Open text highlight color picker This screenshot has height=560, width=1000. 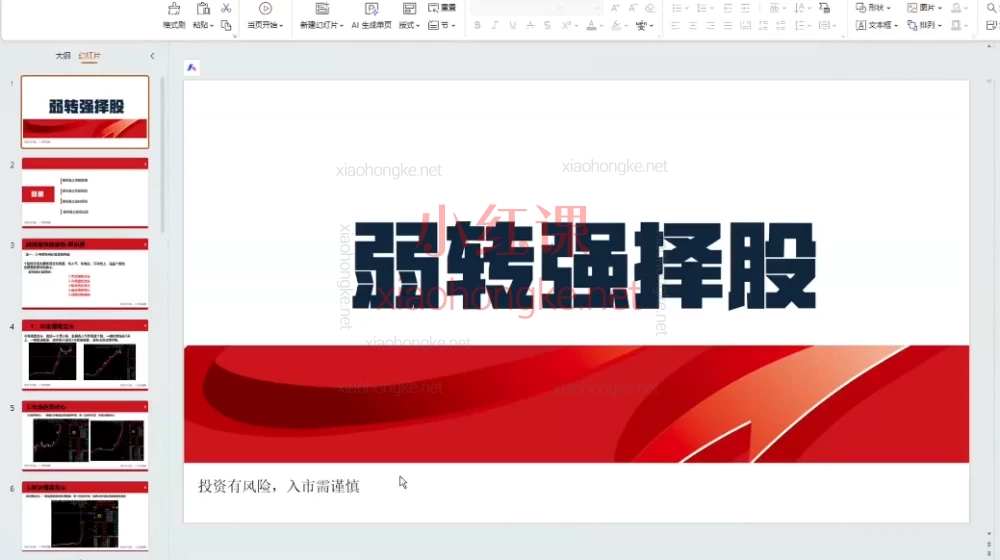[x=619, y=26]
